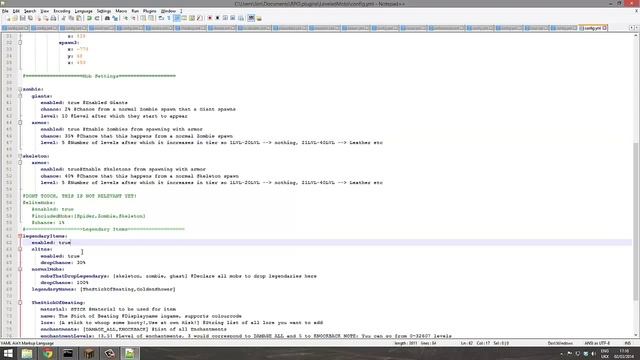Open the Encoding menu

[x=62, y=11]
